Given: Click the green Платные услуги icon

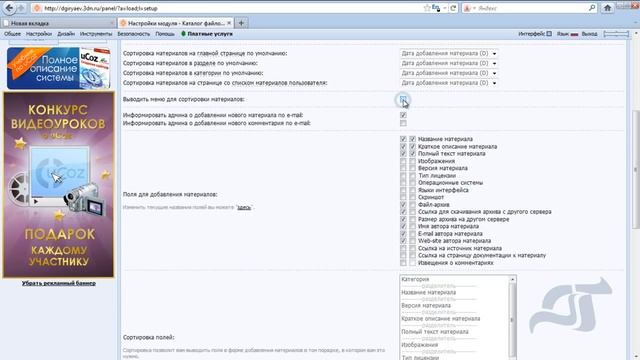Looking at the screenshot, I should click(183, 34).
